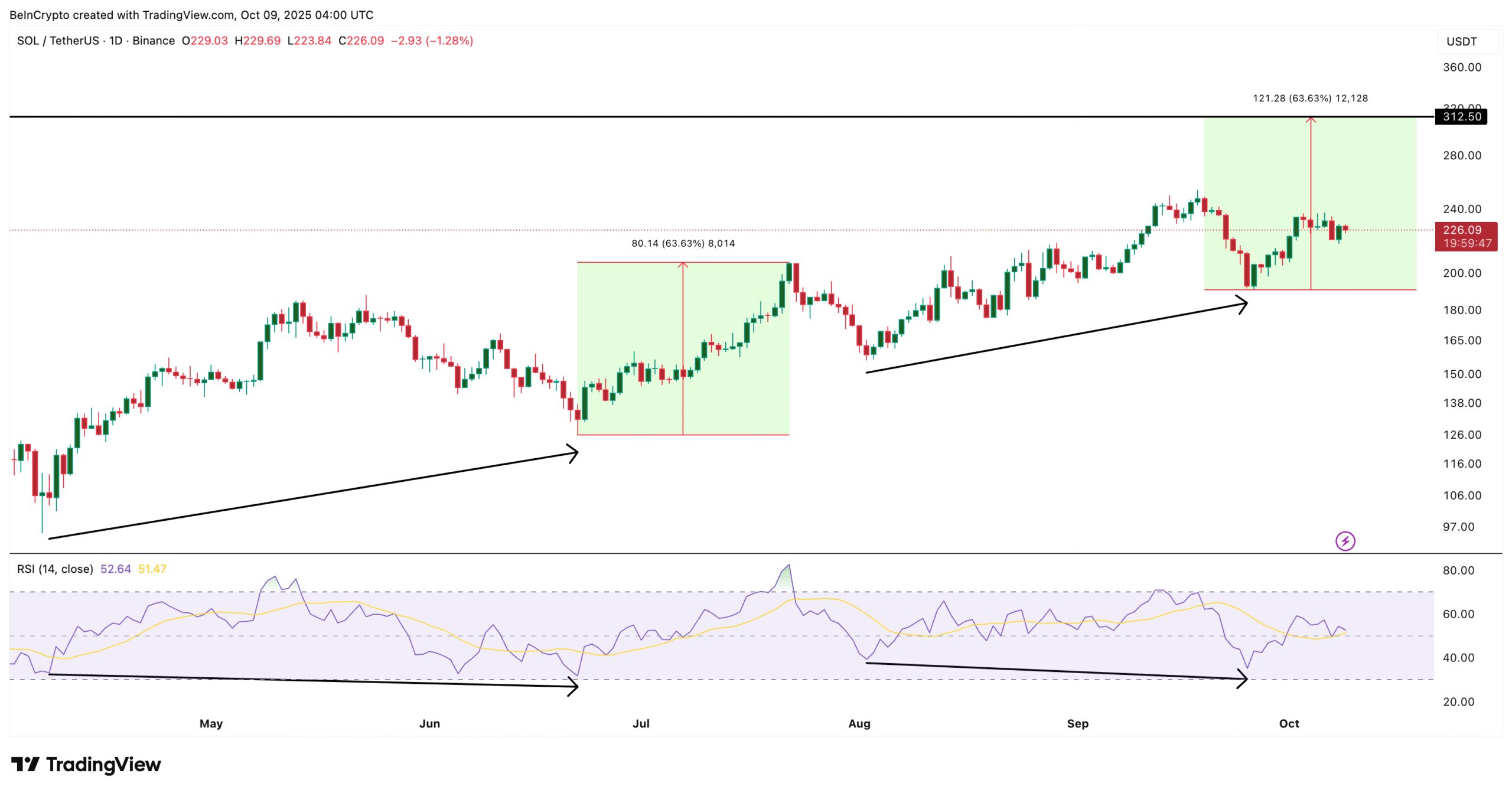The width and height of the screenshot is (1512, 793).
Task: Click the RSI value 52.64 in purple
Action: (115, 569)
